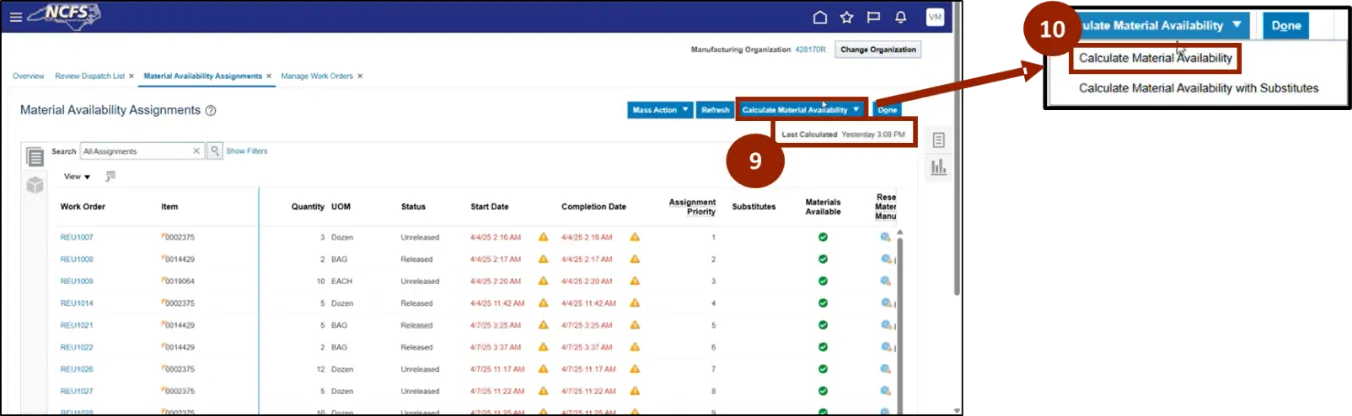
Task: Open work order REU1014 link
Action: click(x=76, y=303)
